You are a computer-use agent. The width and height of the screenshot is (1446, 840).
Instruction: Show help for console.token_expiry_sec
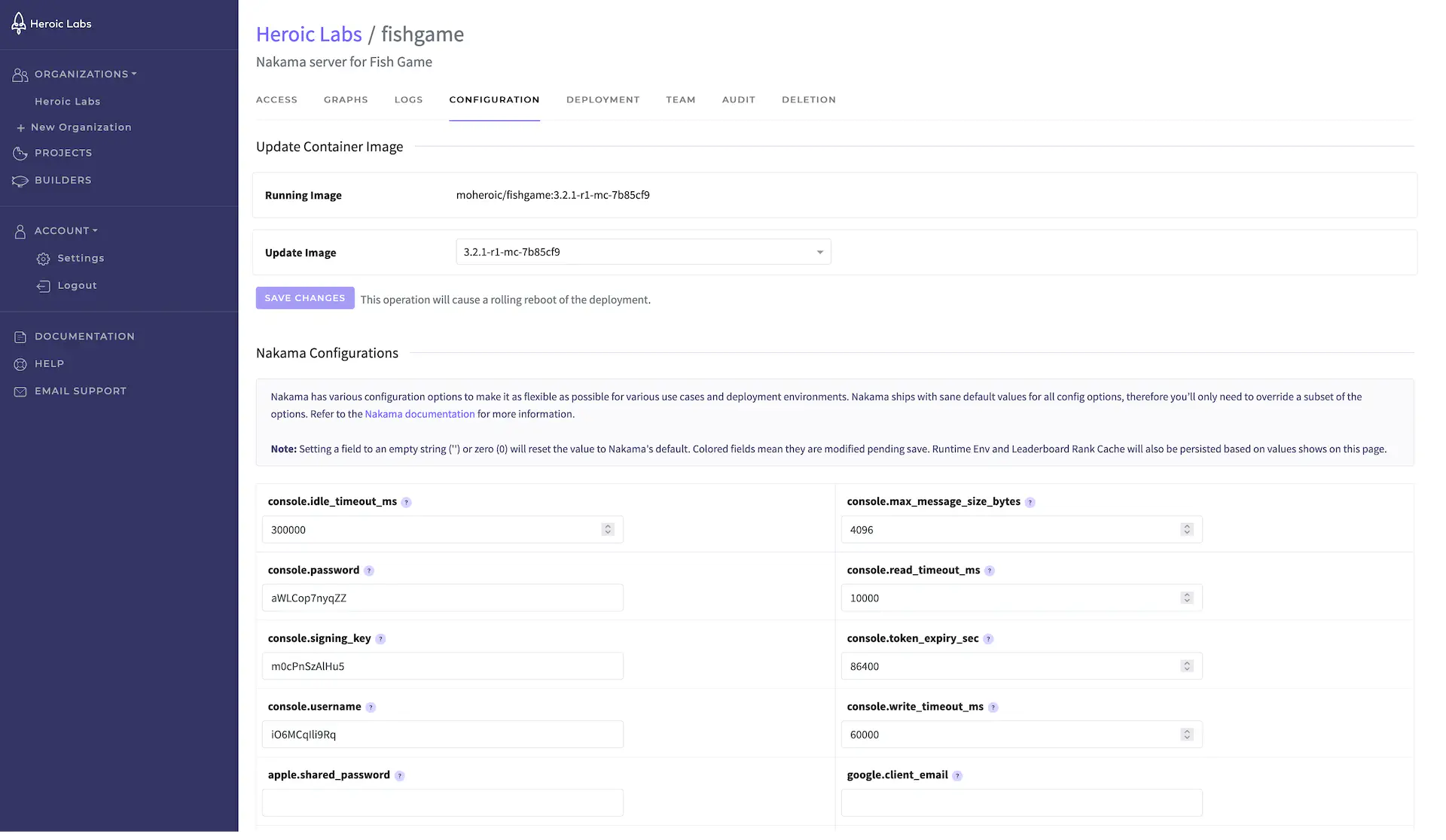pos(988,639)
